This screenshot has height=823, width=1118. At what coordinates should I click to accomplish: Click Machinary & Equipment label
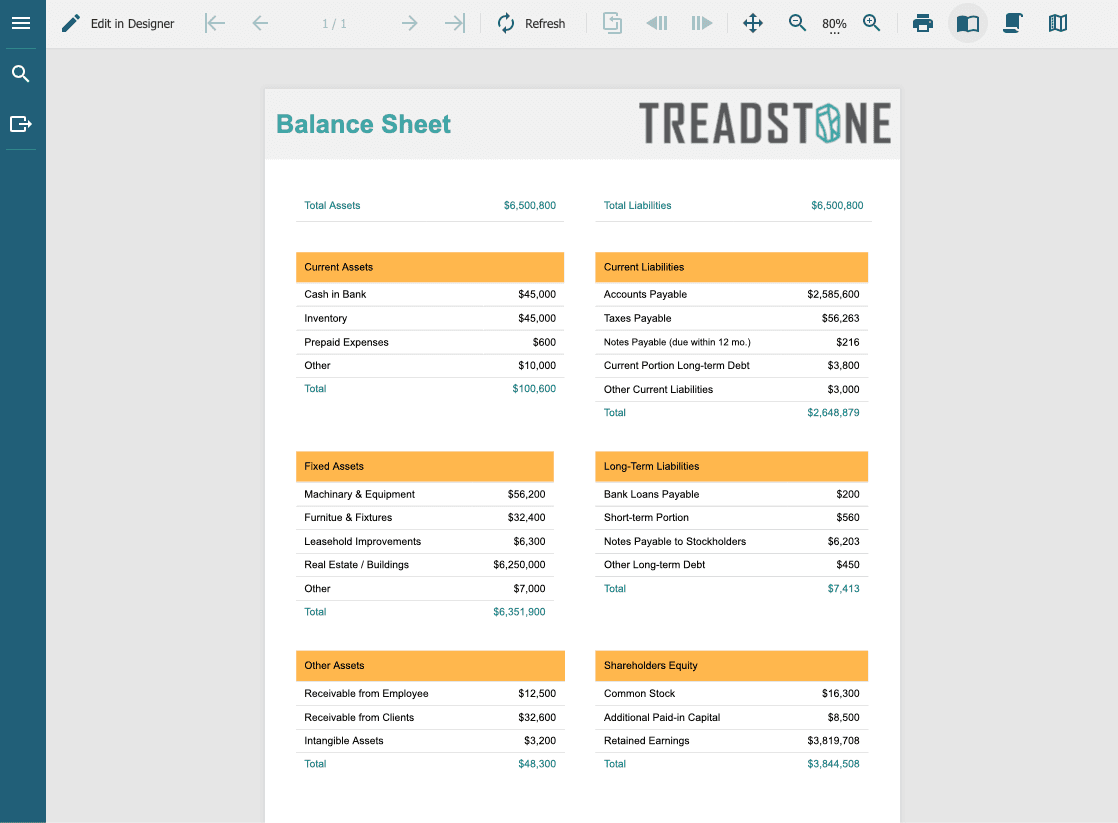[359, 494]
